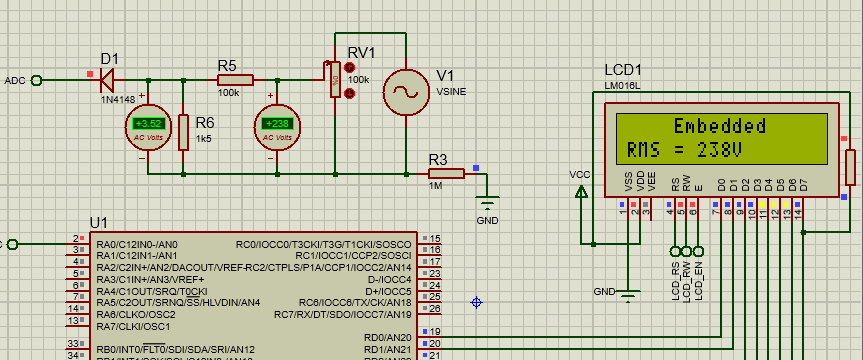Click the V1 reference label

click(446, 75)
